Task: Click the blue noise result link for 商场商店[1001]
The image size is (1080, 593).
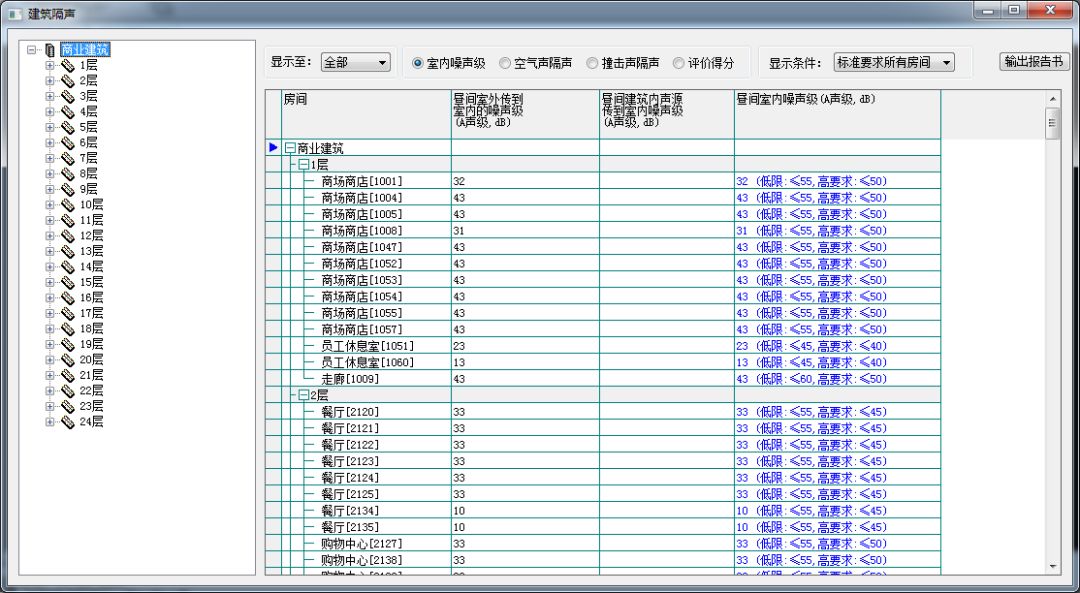Action: 800,181
